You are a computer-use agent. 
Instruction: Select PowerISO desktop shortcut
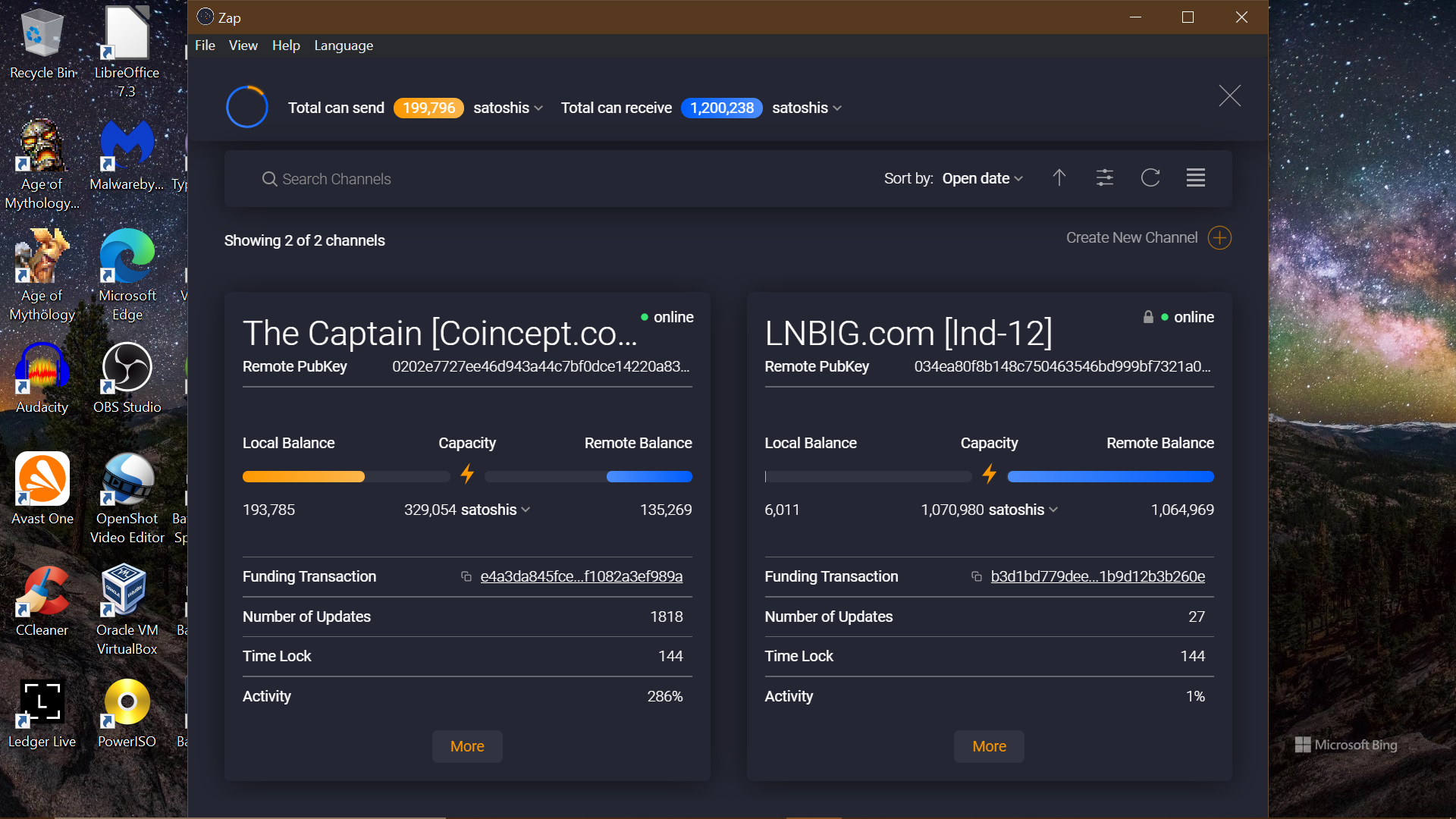[127, 713]
